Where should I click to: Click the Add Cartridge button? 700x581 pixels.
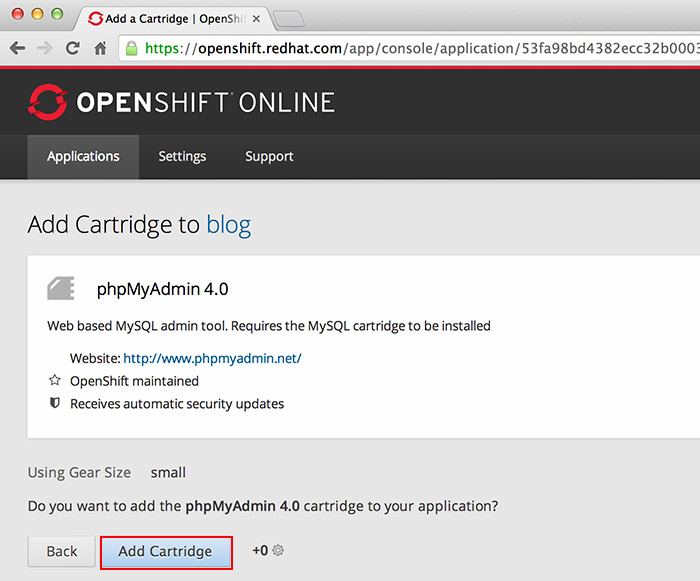coord(166,552)
